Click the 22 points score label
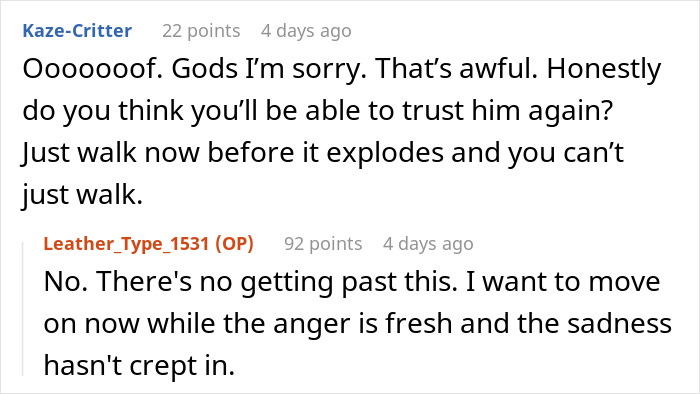 pyautogui.click(x=201, y=31)
